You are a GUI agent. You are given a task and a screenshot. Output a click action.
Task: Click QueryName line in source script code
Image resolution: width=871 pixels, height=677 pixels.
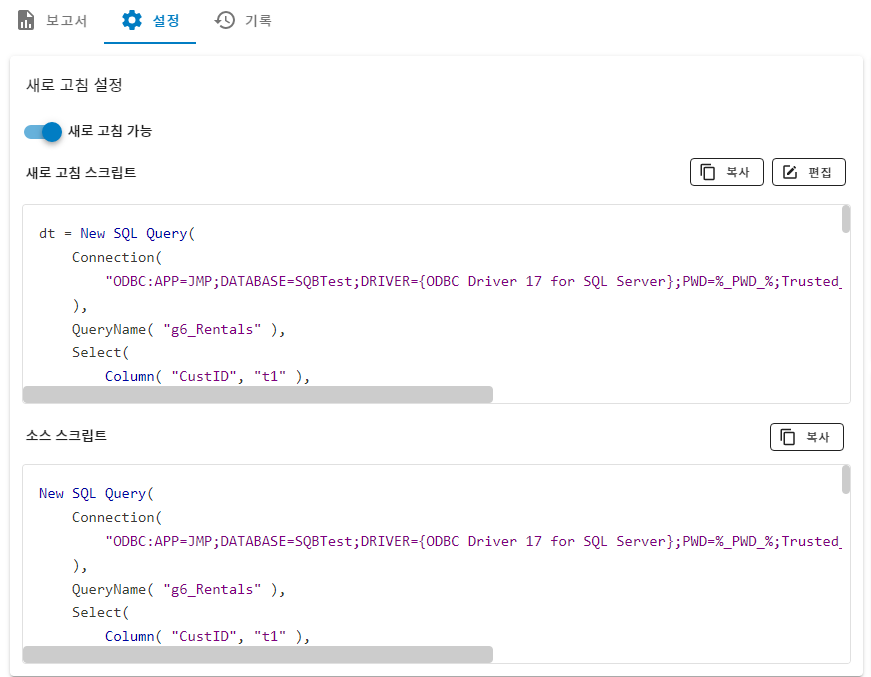pos(178,590)
